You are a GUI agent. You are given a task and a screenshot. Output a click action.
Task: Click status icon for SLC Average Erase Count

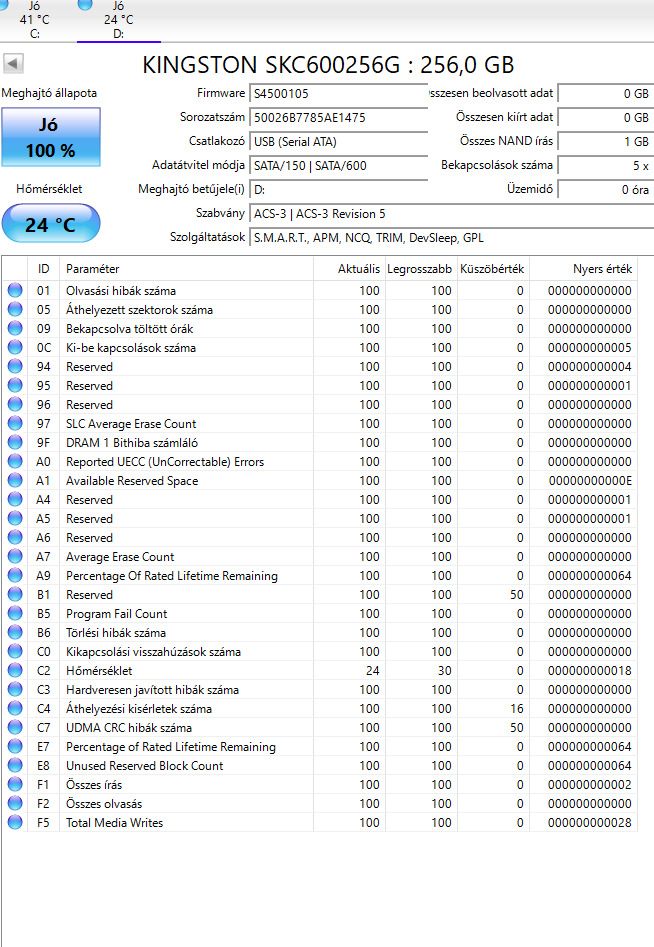[15, 423]
